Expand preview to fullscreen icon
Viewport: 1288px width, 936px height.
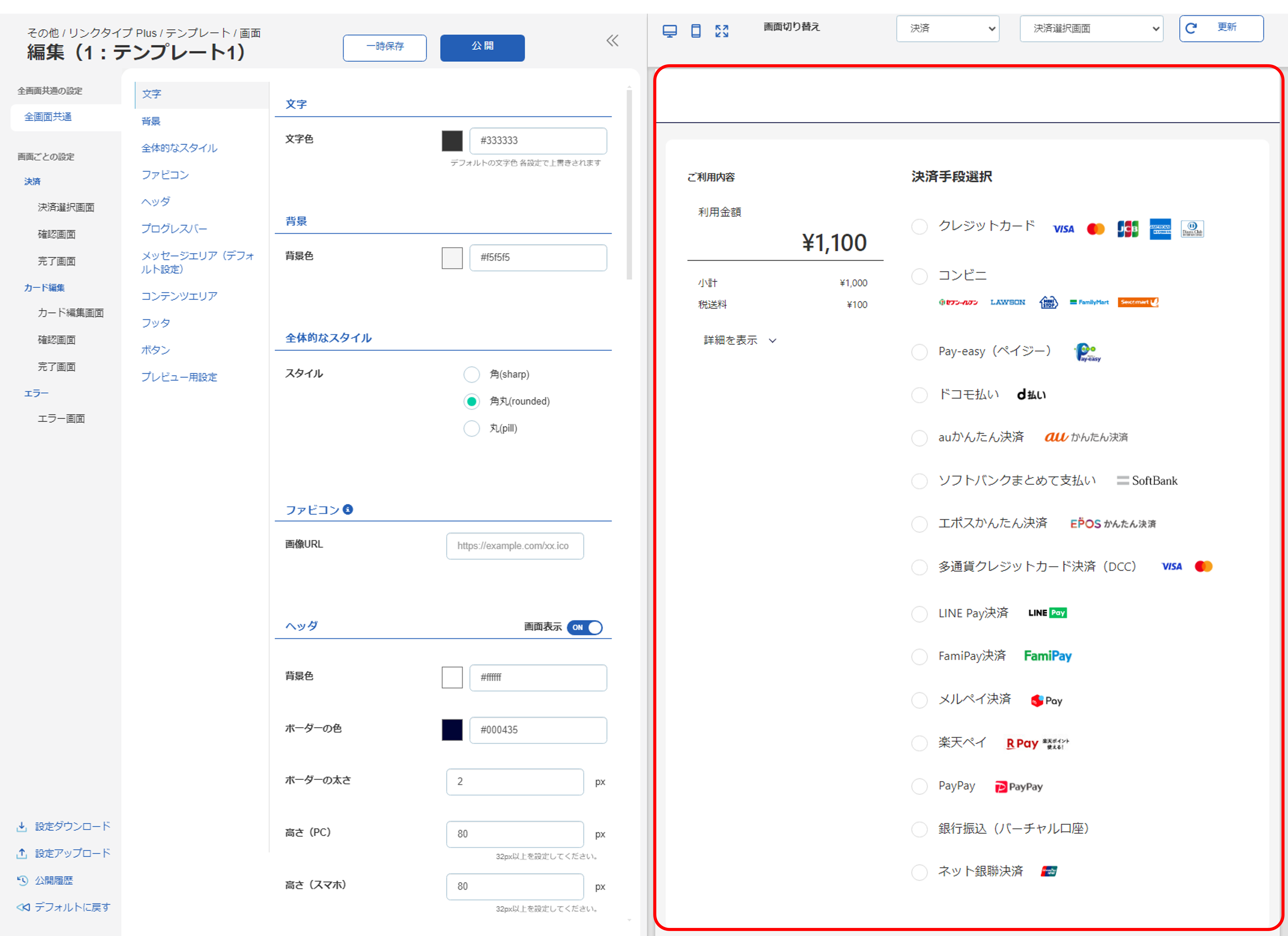point(722,31)
